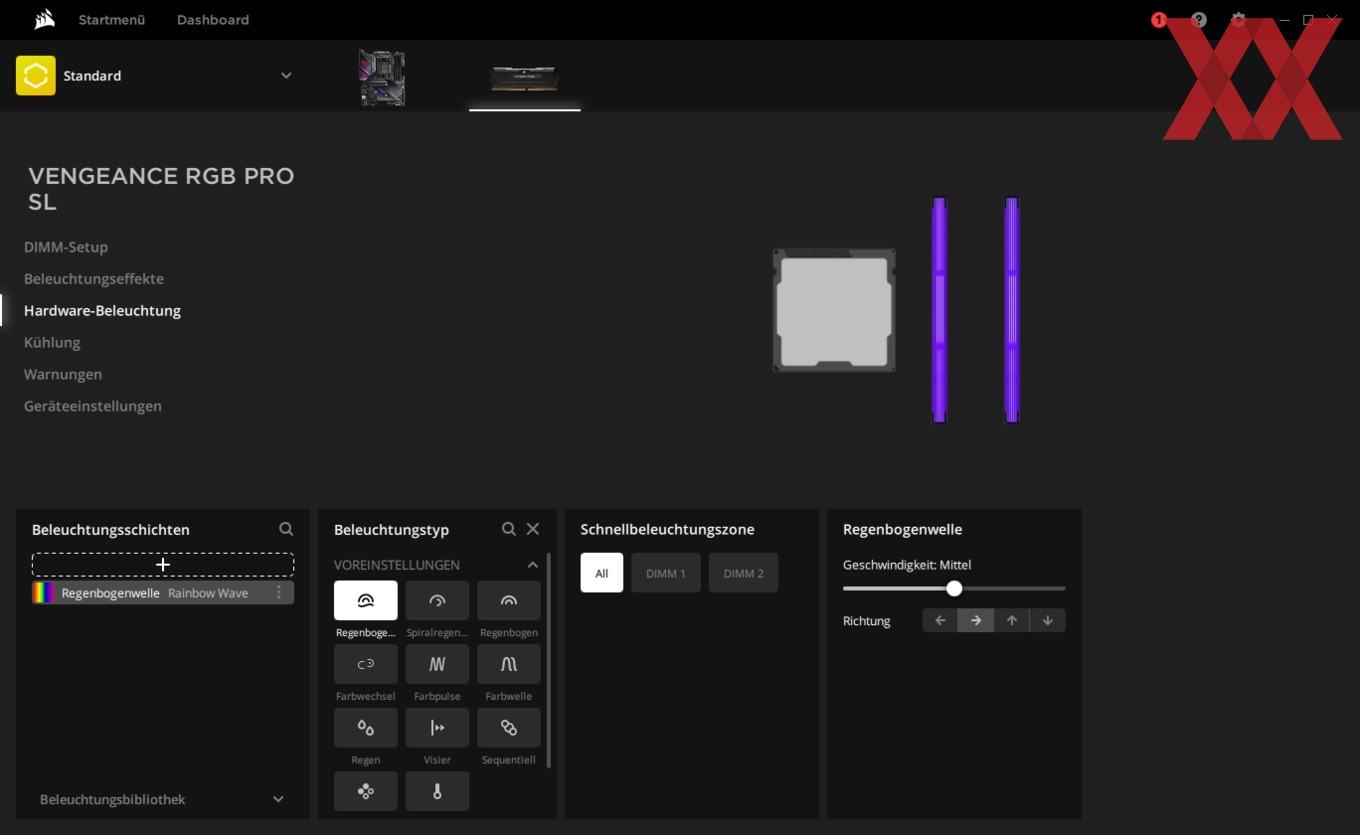The width and height of the screenshot is (1360, 835).
Task: Collapse the VOREINSTELLUNGEN section
Action: 533,565
